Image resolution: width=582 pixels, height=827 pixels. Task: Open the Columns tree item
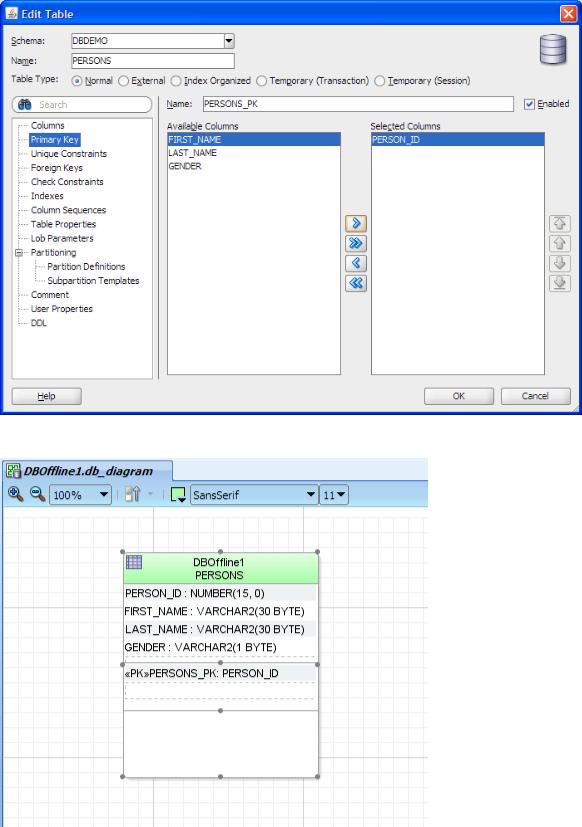(x=47, y=126)
